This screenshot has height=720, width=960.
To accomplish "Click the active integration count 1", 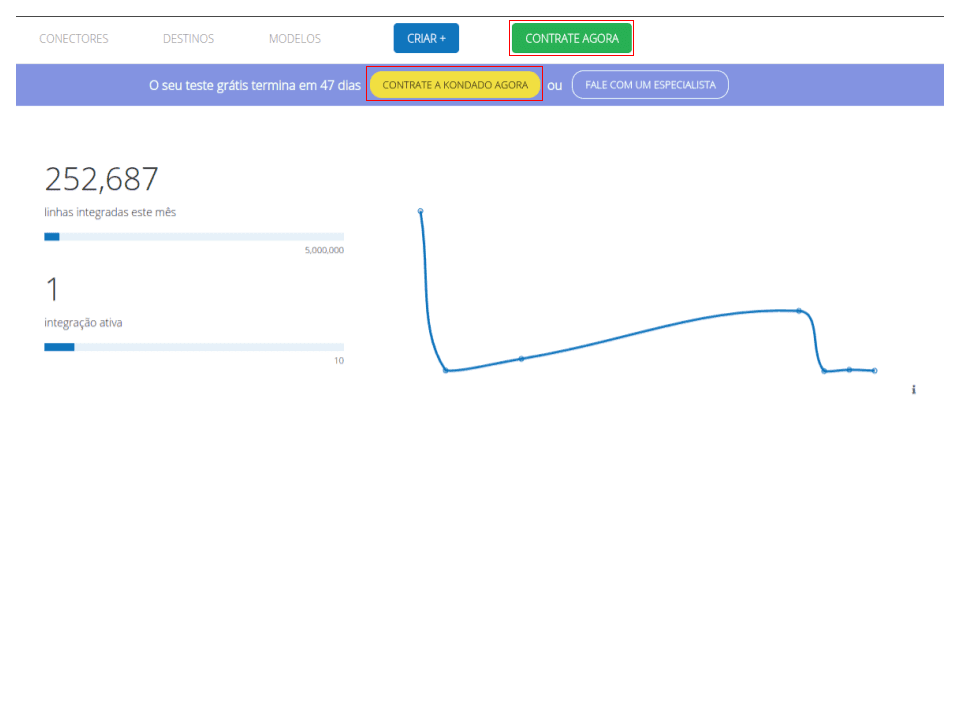I will (52, 290).
